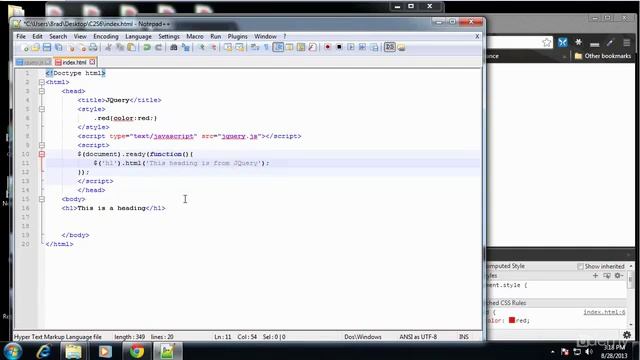The height and width of the screenshot is (360, 640).
Task: Open the Plugins menu
Action: point(238,36)
